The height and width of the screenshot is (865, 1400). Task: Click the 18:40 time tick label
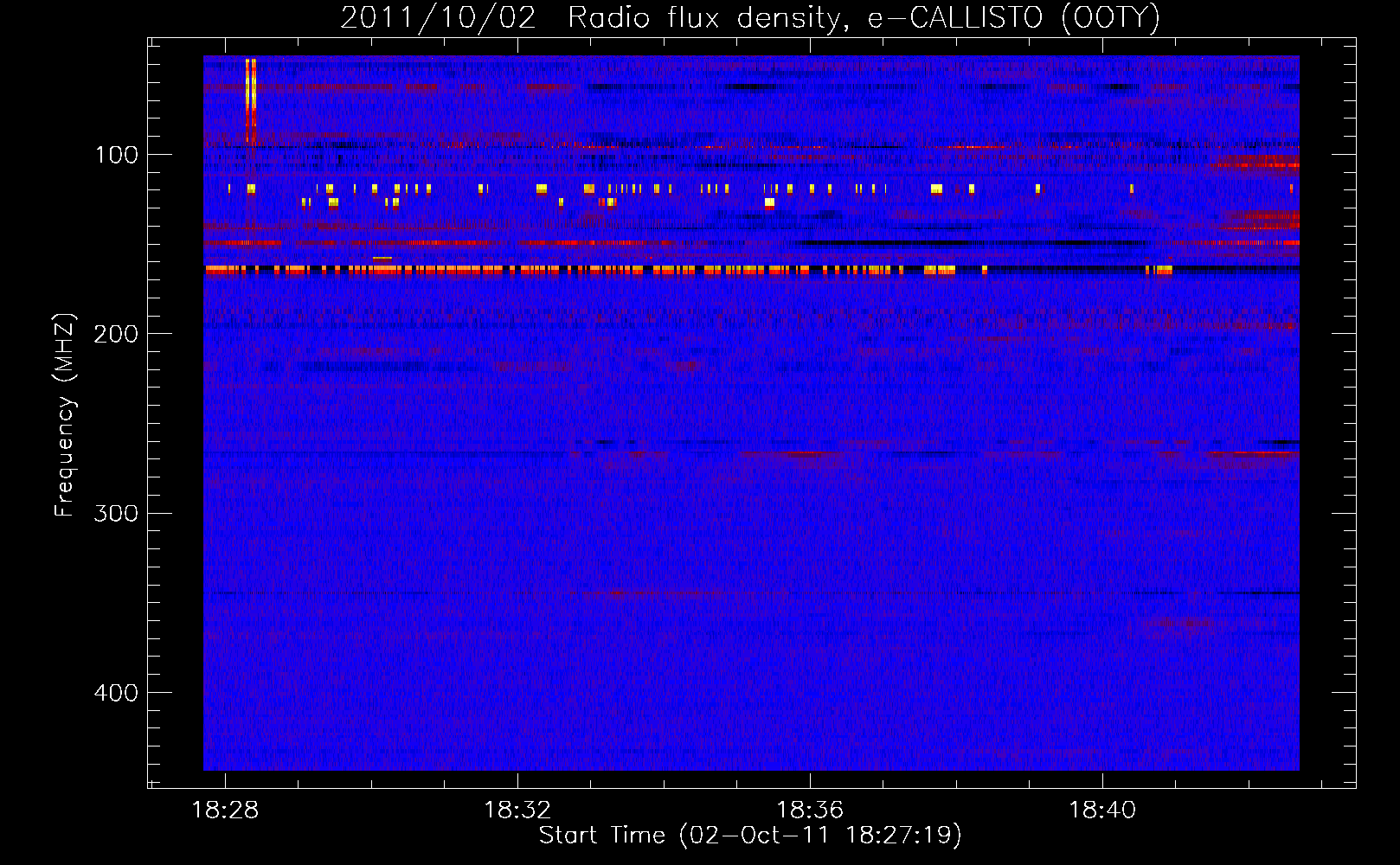(1102, 811)
